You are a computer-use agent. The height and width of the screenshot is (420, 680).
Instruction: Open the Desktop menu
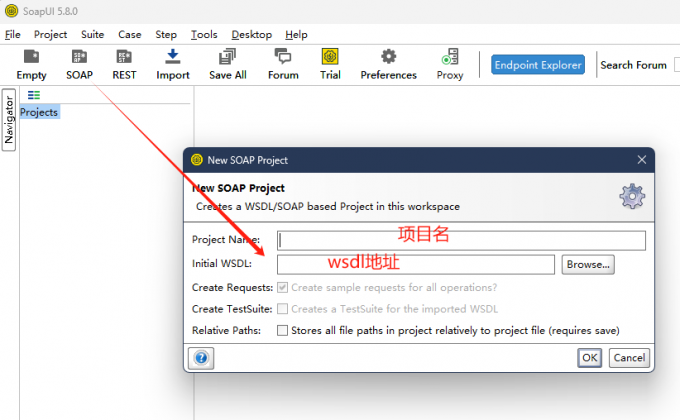tap(252, 35)
